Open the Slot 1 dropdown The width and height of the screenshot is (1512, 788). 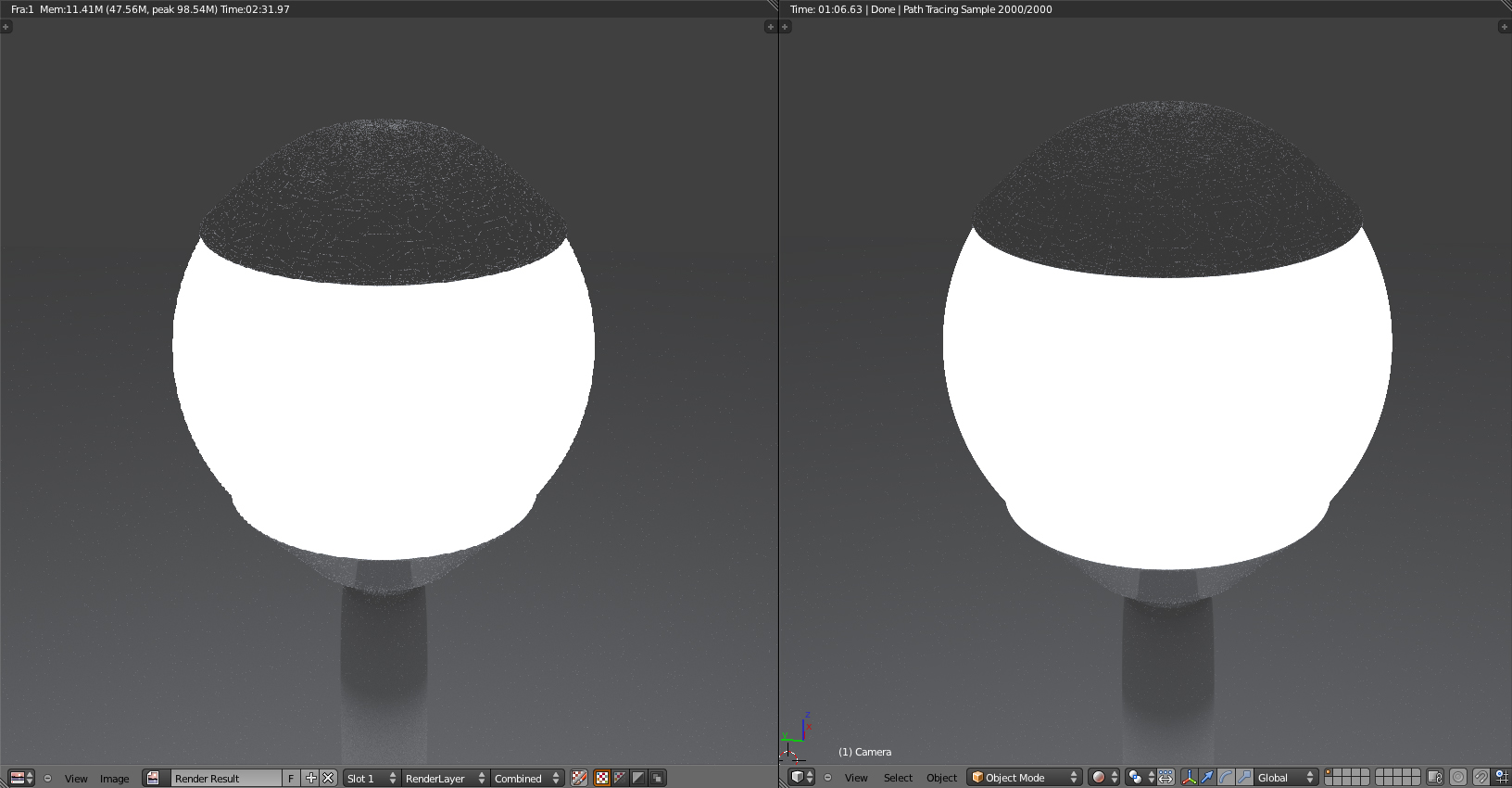coord(371,778)
